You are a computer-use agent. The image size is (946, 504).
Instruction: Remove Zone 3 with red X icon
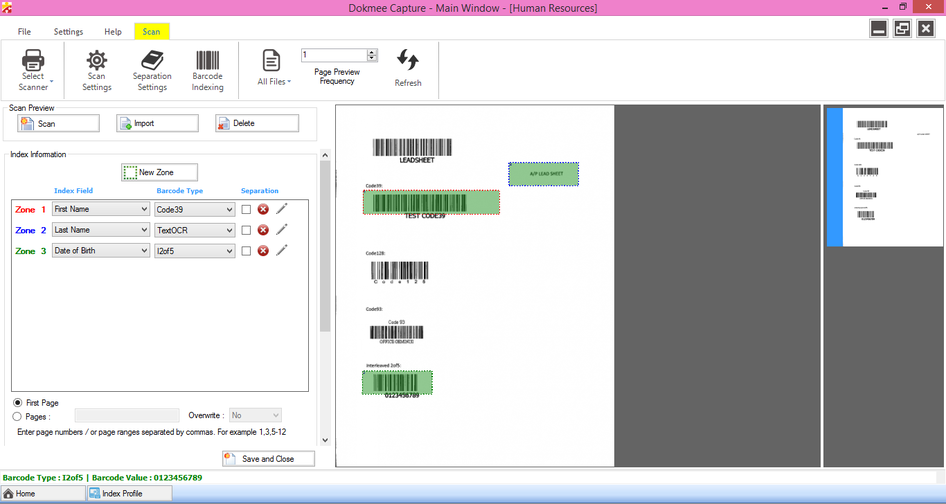[x=263, y=251]
